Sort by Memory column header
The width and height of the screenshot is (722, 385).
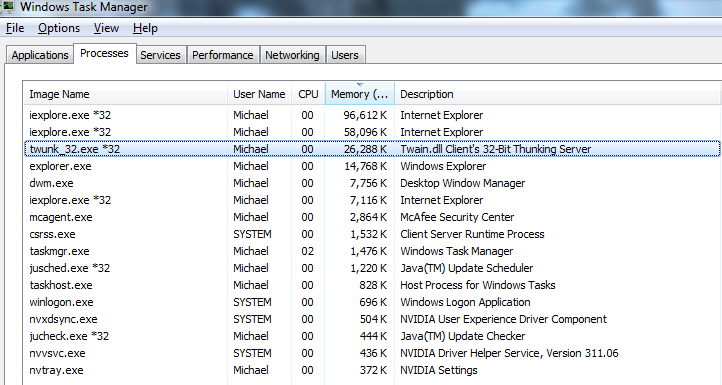tap(360, 94)
